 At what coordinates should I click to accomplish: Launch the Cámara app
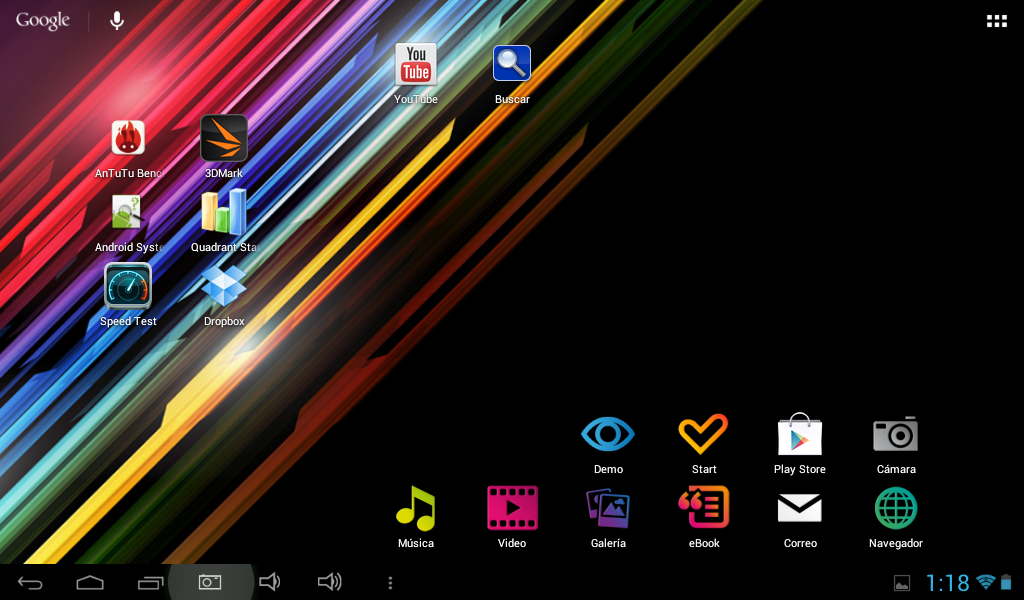pyautogui.click(x=895, y=436)
